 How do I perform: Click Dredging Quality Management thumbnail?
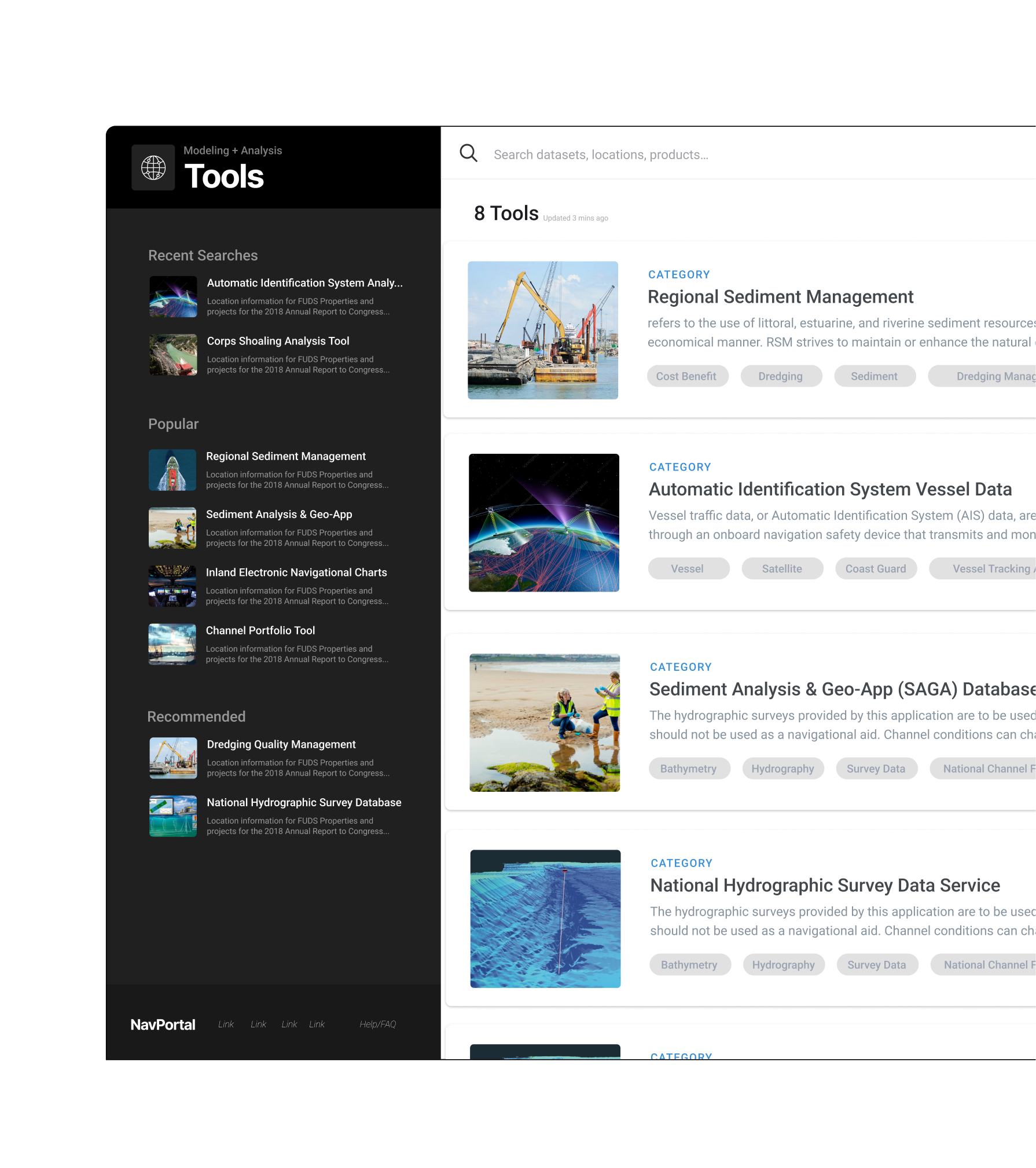coord(173,758)
